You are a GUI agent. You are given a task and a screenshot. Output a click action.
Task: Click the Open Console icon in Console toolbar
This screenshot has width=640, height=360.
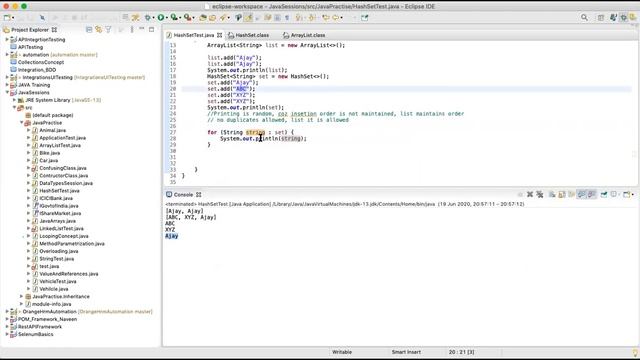(x=627, y=195)
